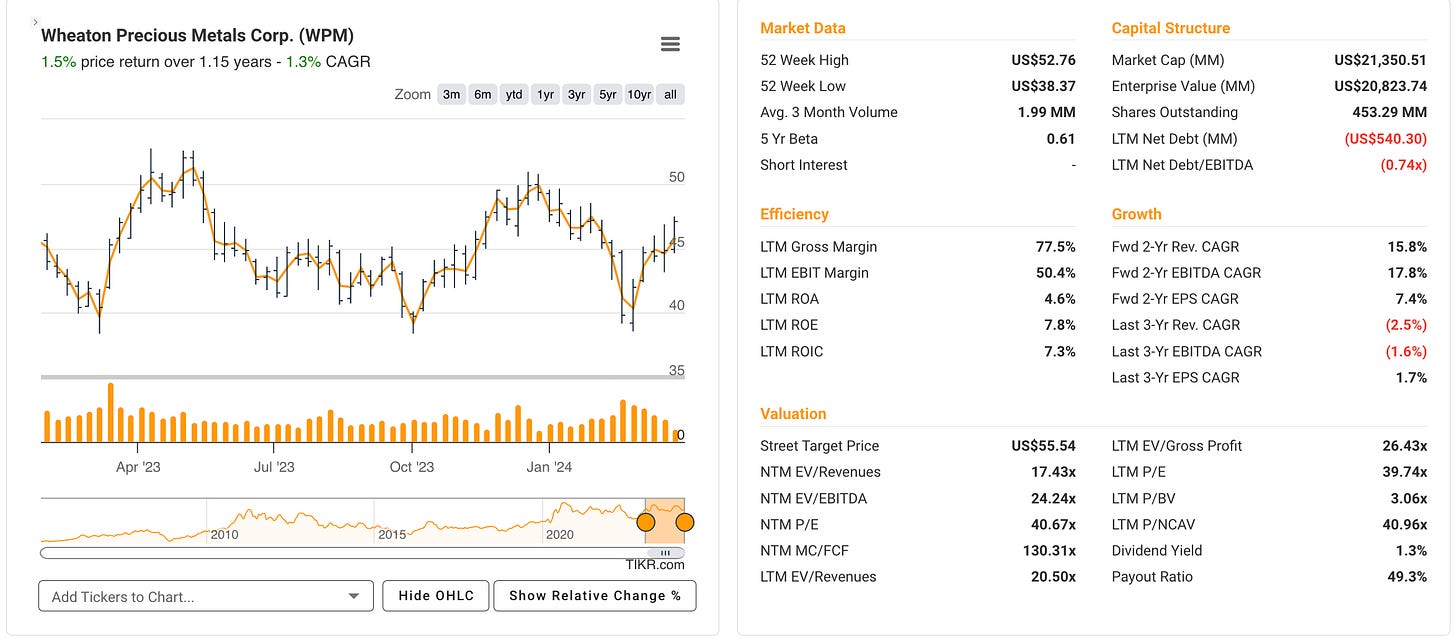Image resolution: width=1456 pixels, height=641 pixels.
Task: Click the NTM P/E value 40.67x
Action: tap(1052, 524)
